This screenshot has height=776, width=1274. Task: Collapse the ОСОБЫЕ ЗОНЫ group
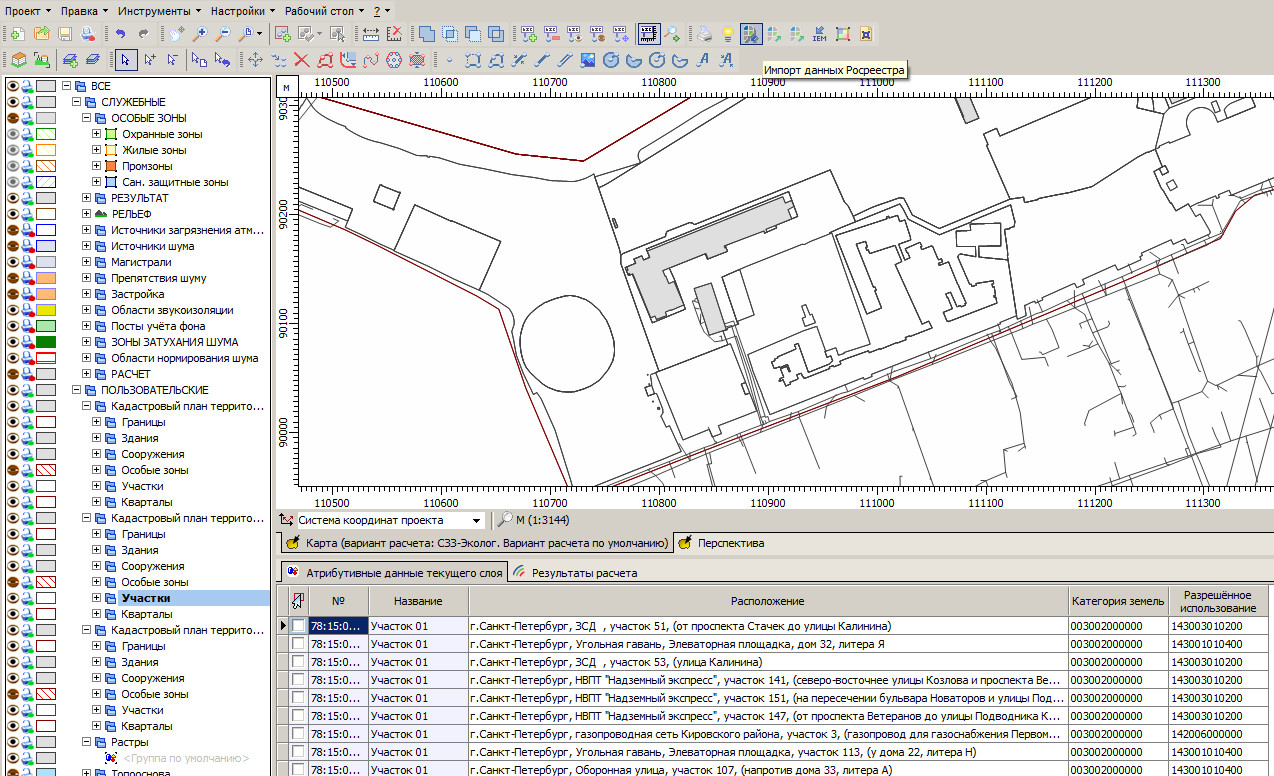coord(87,118)
